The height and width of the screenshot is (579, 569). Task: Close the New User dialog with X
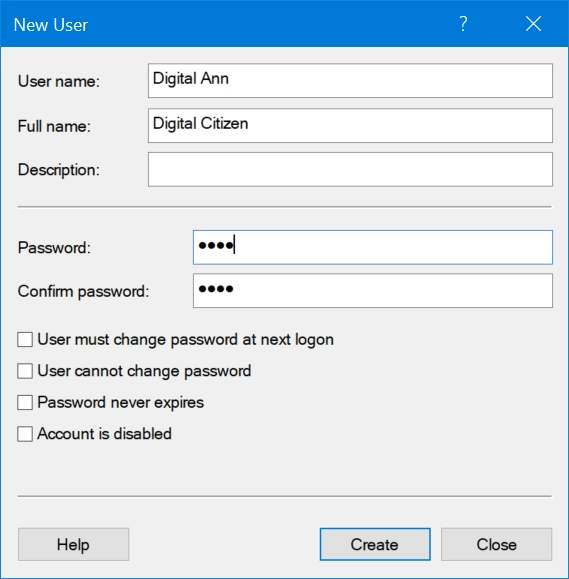[533, 24]
